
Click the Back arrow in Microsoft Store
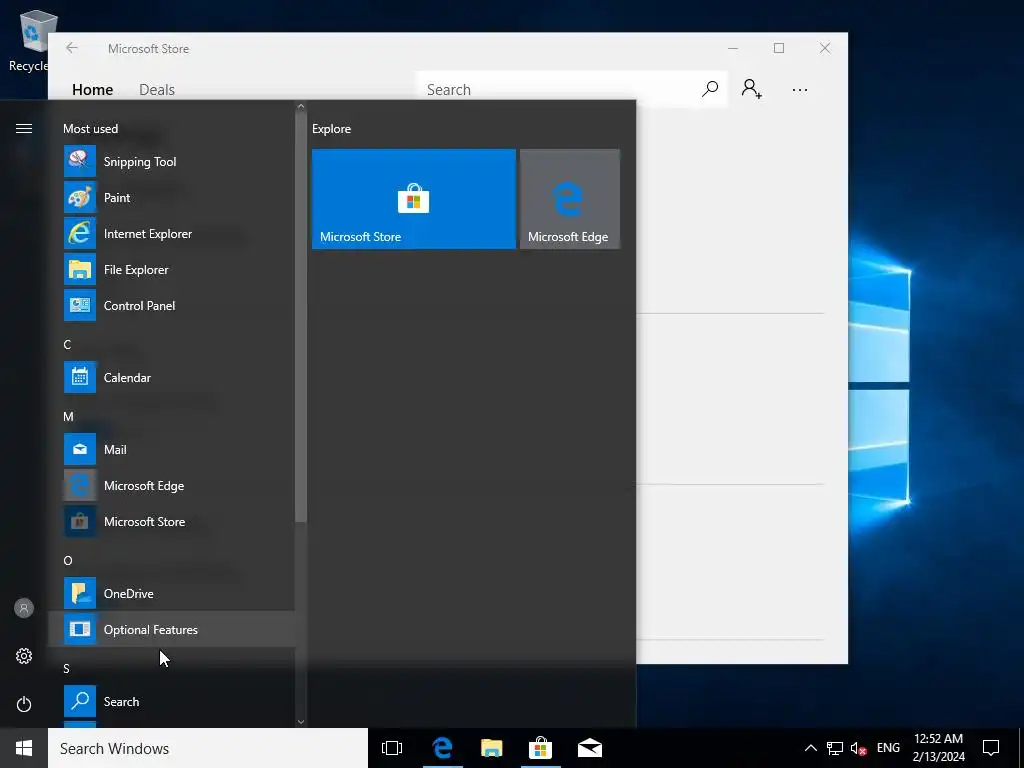(72, 48)
